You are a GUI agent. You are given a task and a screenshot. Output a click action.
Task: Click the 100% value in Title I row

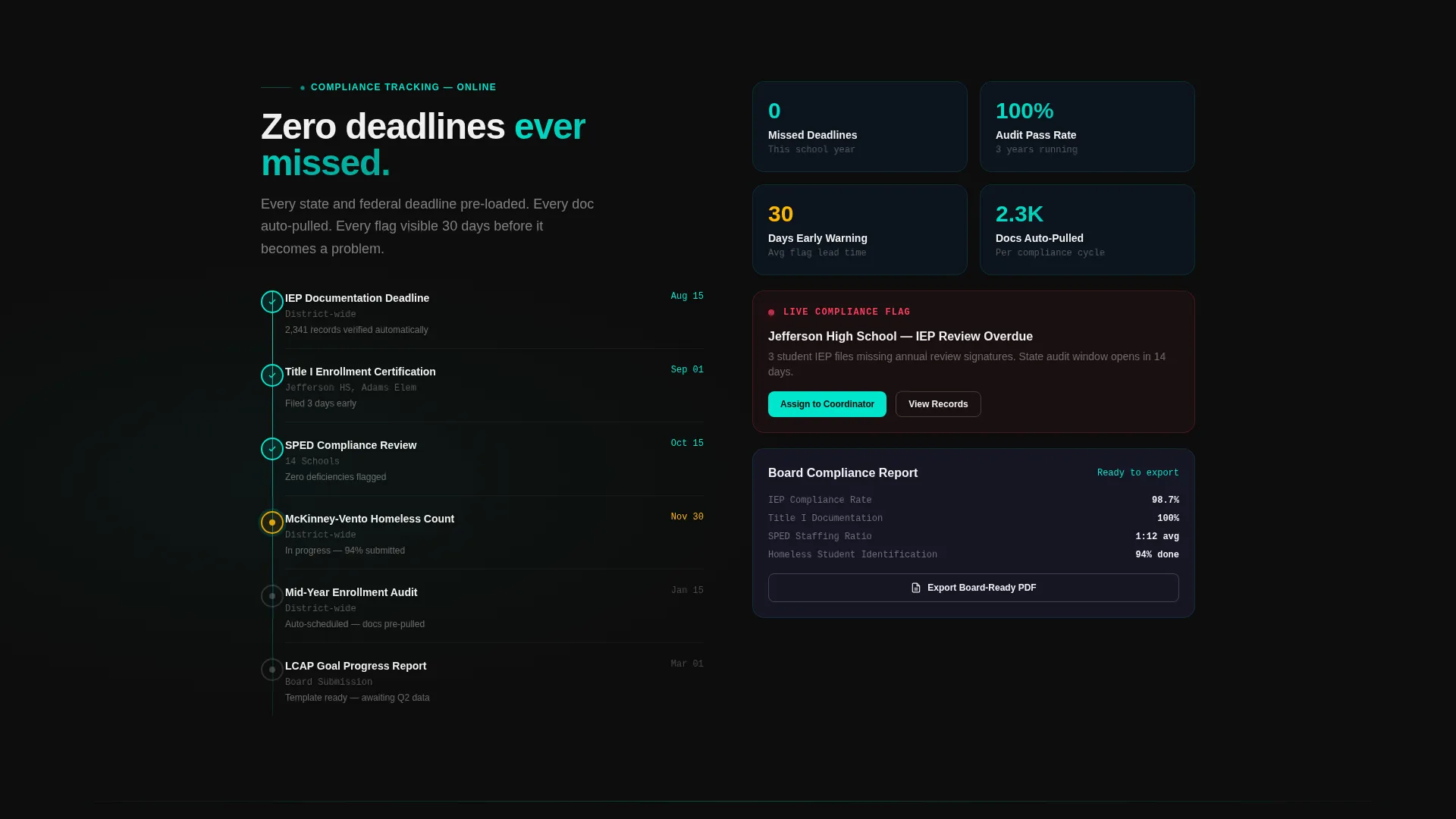tap(1168, 519)
